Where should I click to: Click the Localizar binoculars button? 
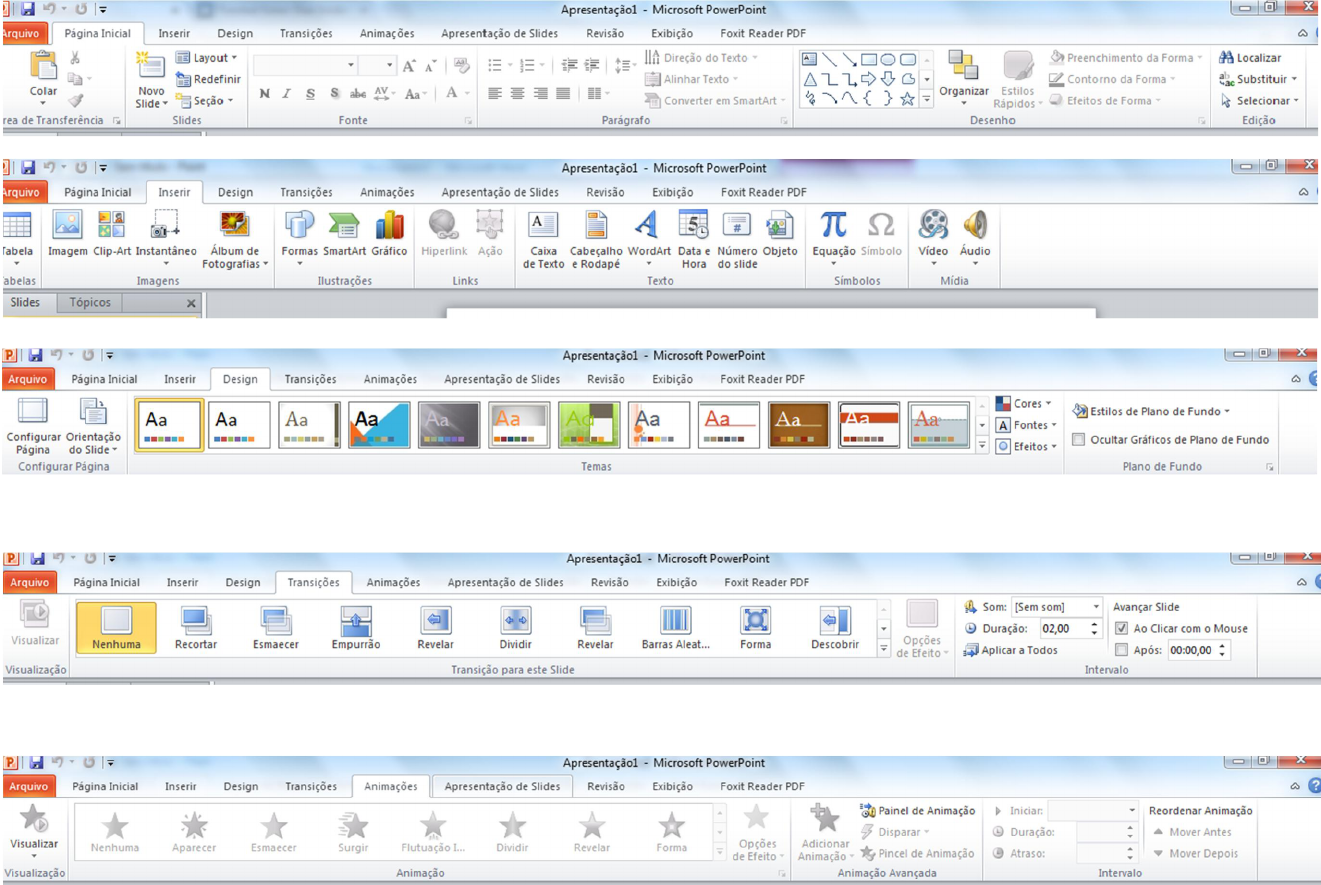click(1250, 58)
